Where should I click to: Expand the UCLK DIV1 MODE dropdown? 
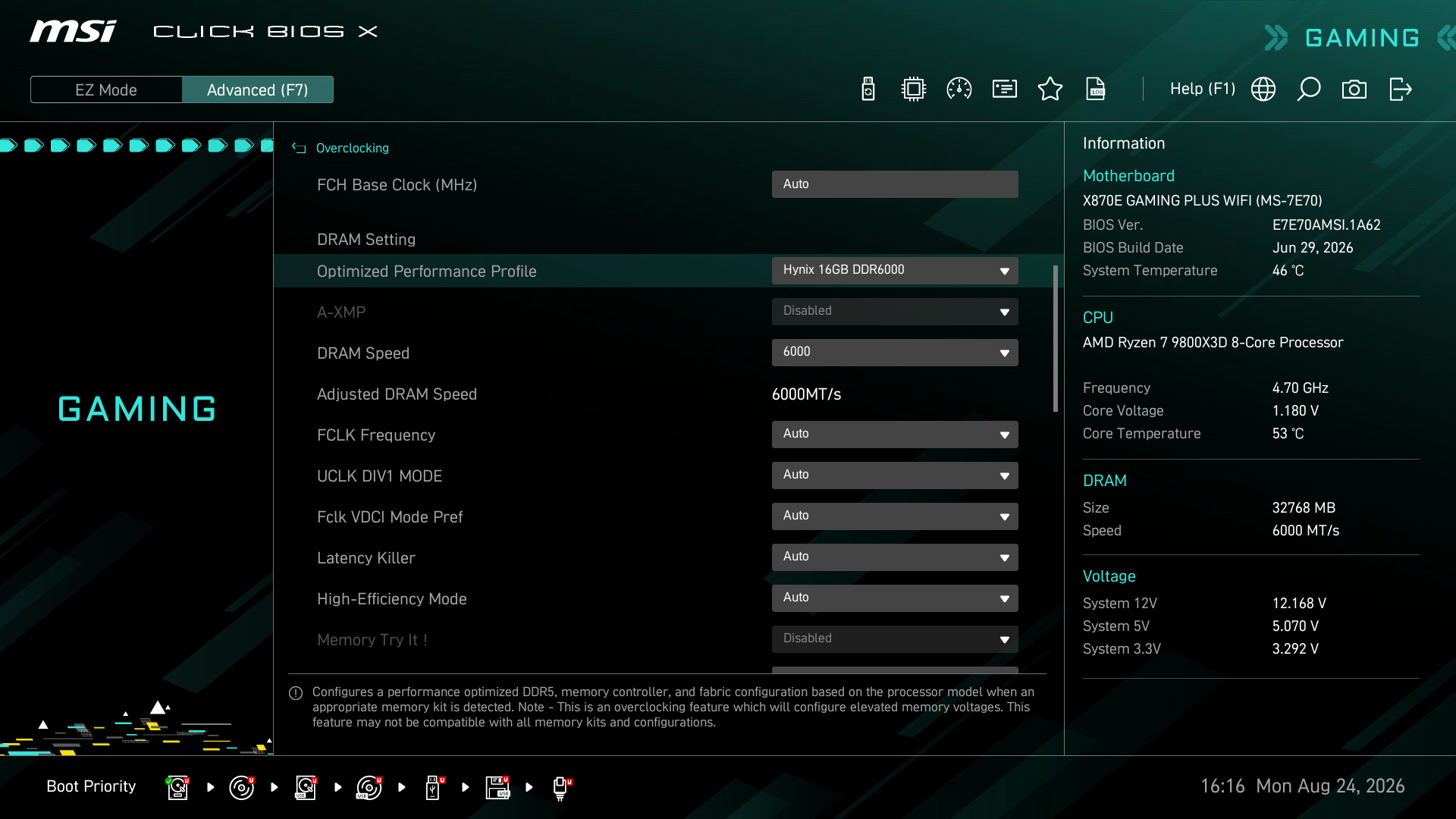[x=895, y=475]
